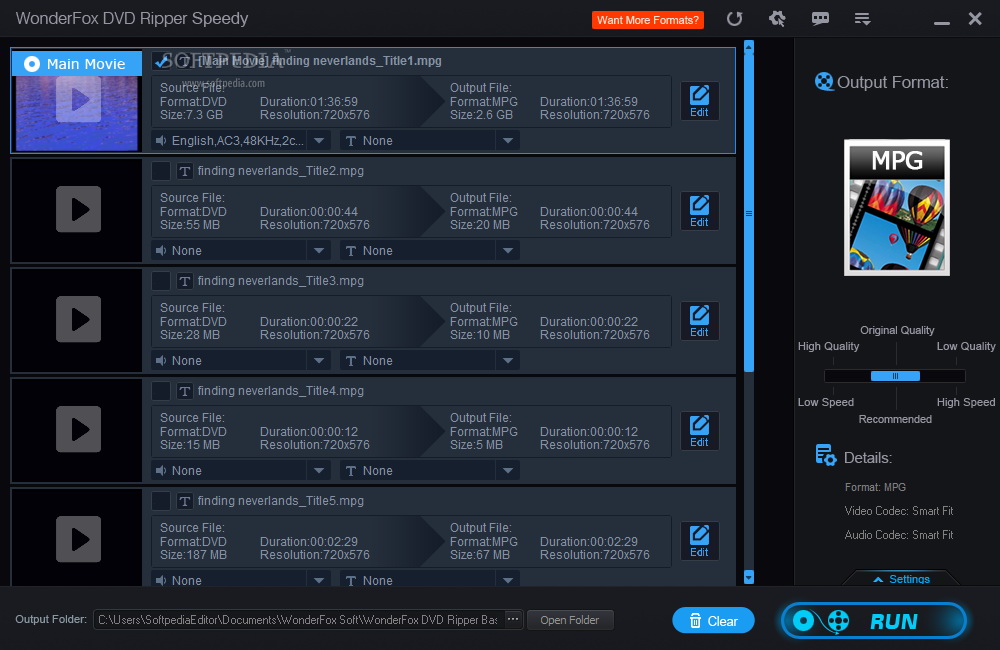The width and height of the screenshot is (1000, 650).
Task: Click the refresh/reload icon in title bar
Action: coord(734,18)
